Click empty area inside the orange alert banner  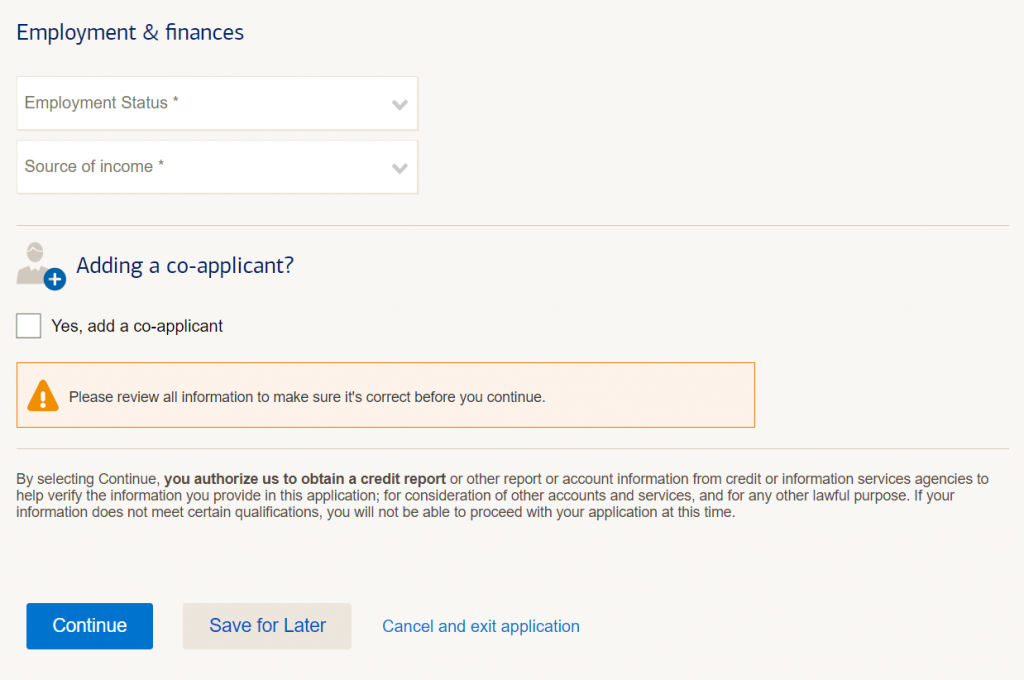(653, 396)
